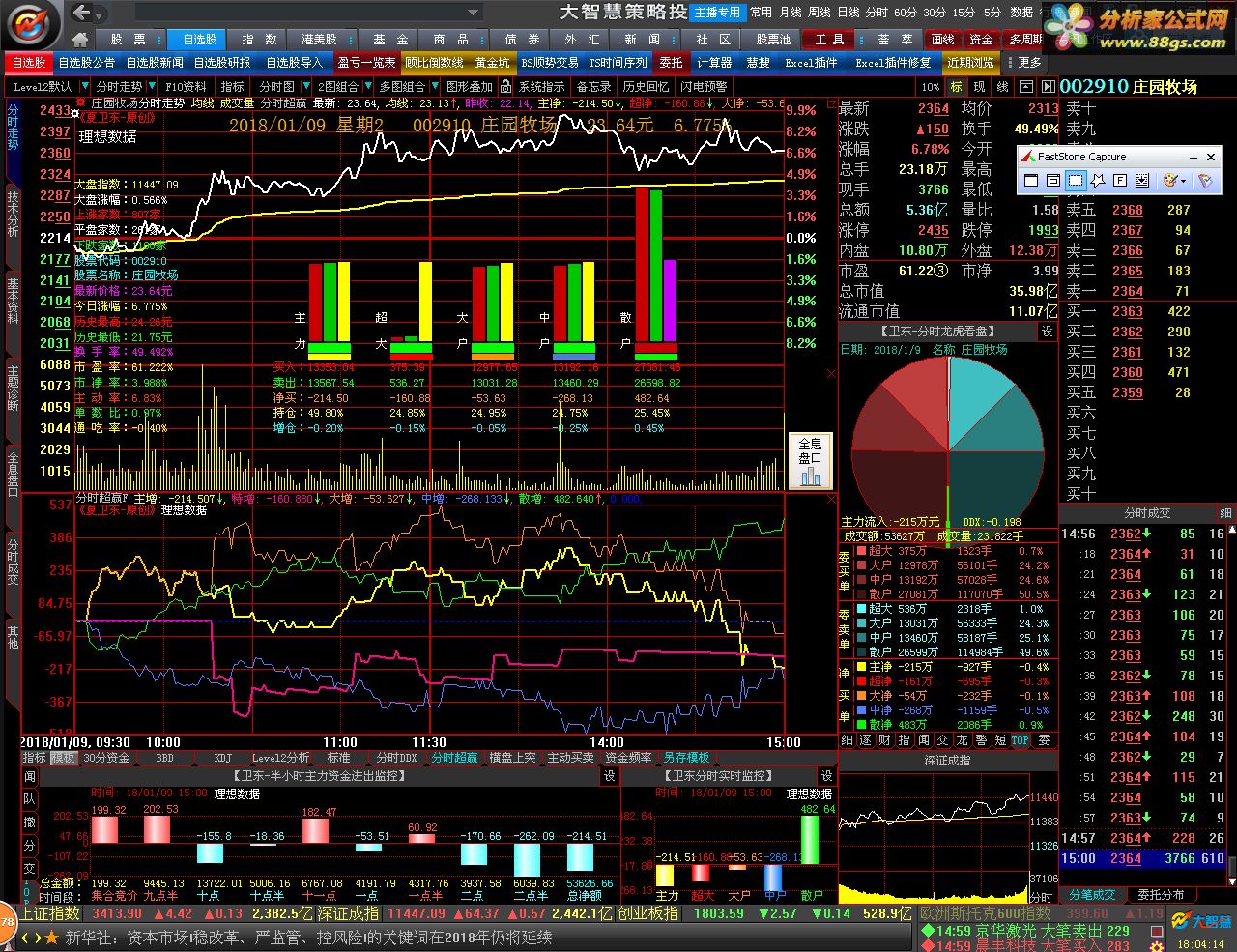The width and height of the screenshot is (1237, 952).
Task: Click the Dazhihui round logo icon
Action: coord(32,24)
